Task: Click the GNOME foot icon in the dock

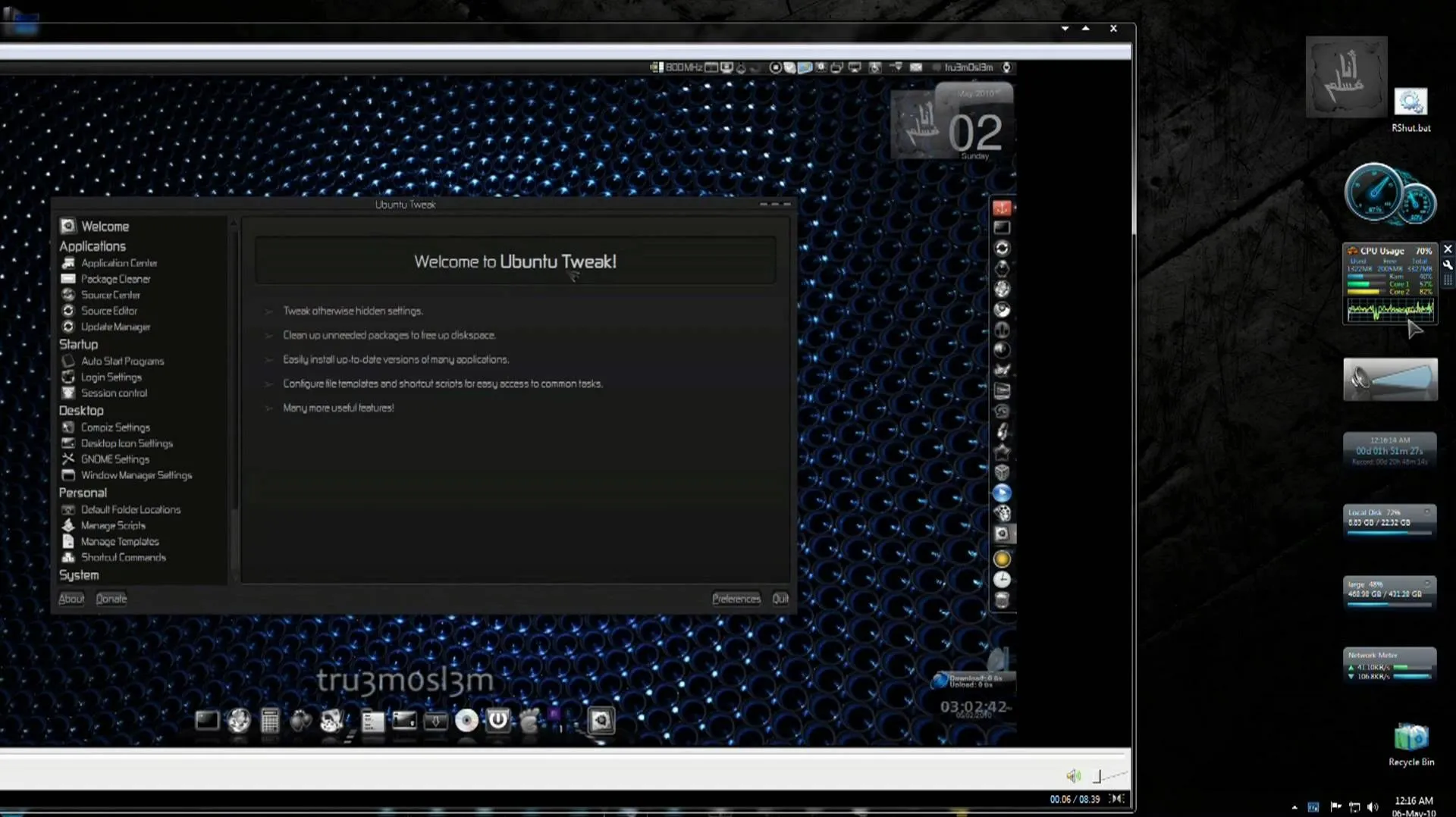Action: (529, 720)
